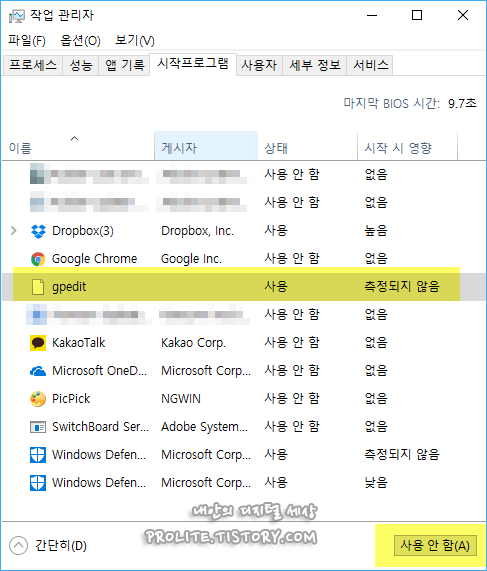The height and width of the screenshot is (571, 487).
Task: Select the Microsoft OneD... row name
Action: tap(99, 371)
